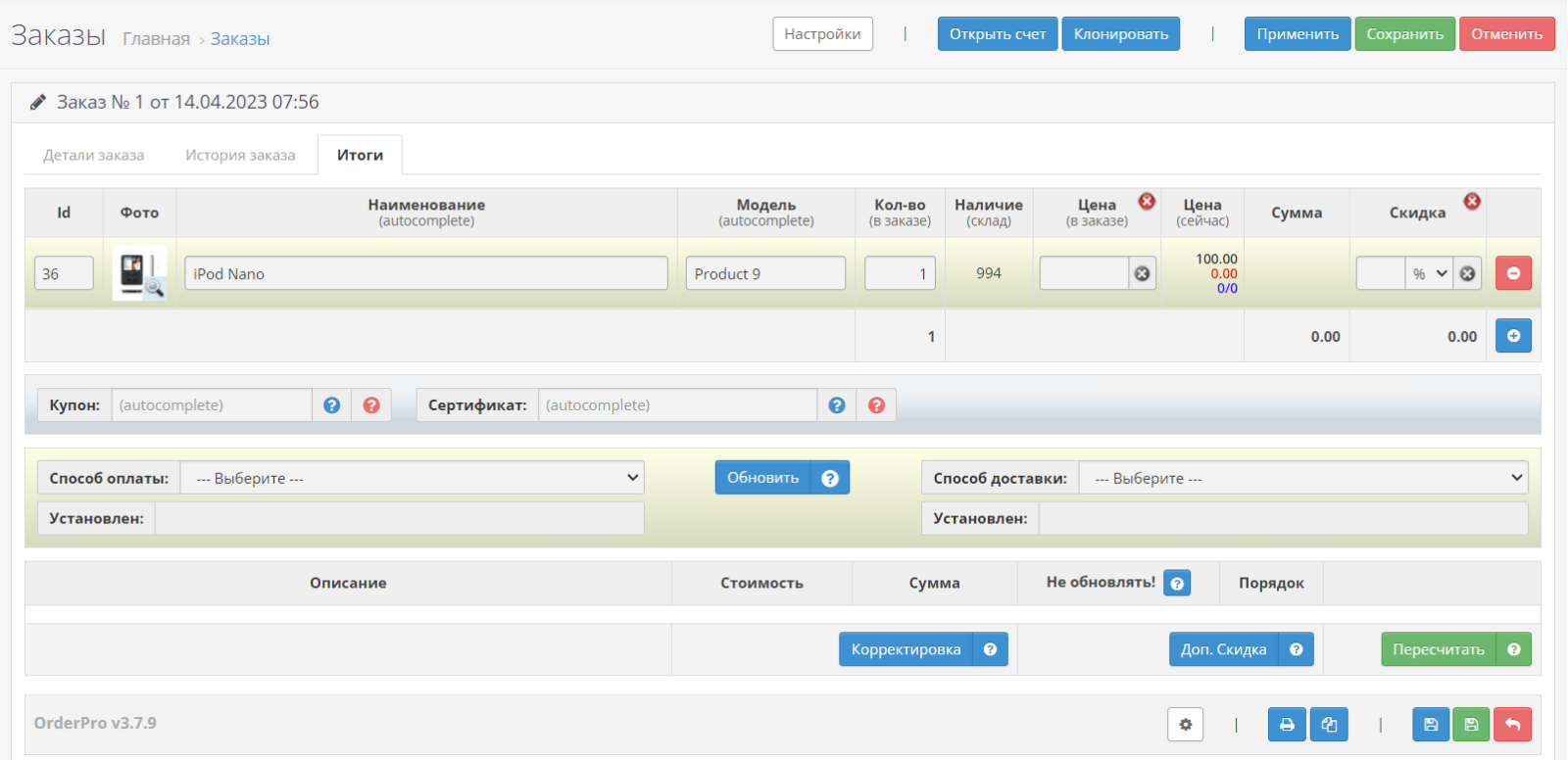Select the Итоги tab

pos(360,155)
